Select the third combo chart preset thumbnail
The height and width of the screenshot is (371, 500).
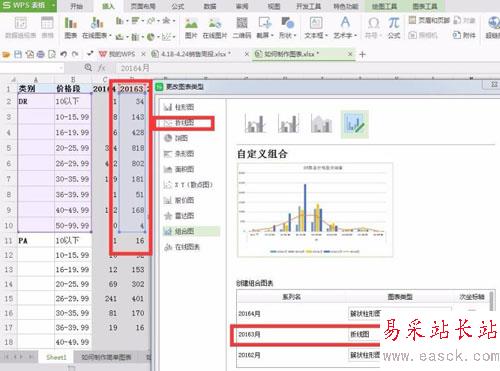[x=321, y=124]
